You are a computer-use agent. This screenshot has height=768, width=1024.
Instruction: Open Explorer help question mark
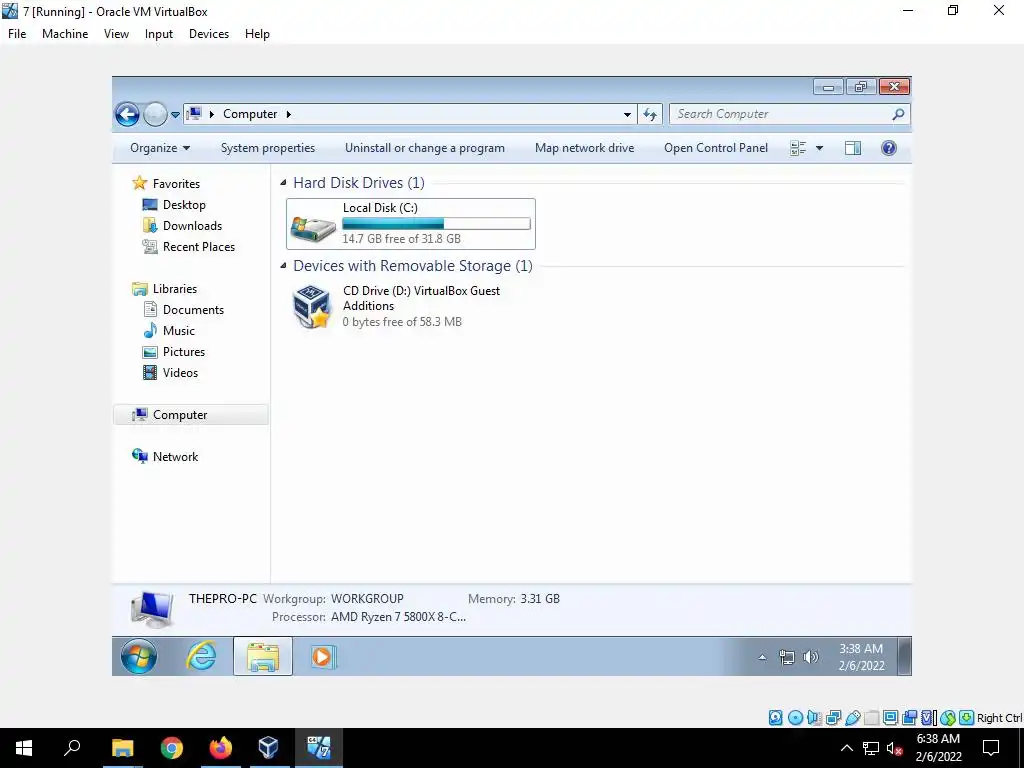889,148
